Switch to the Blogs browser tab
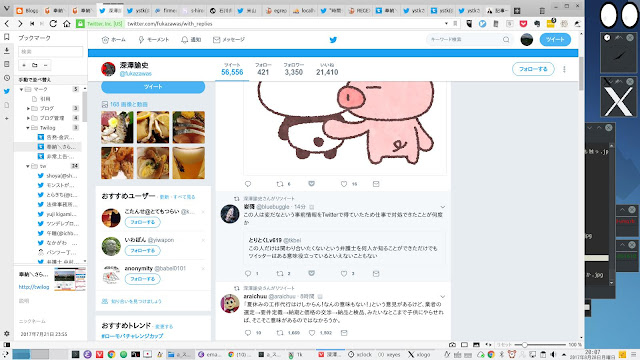 pyautogui.click(x=28, y=11)
